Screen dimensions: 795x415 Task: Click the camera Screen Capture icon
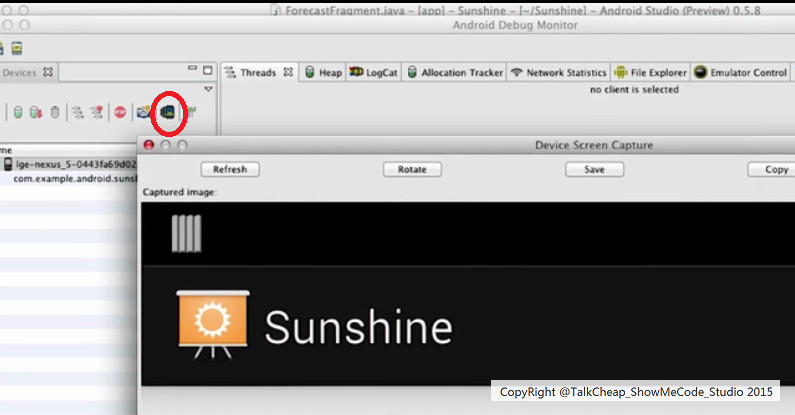[143, 112]
